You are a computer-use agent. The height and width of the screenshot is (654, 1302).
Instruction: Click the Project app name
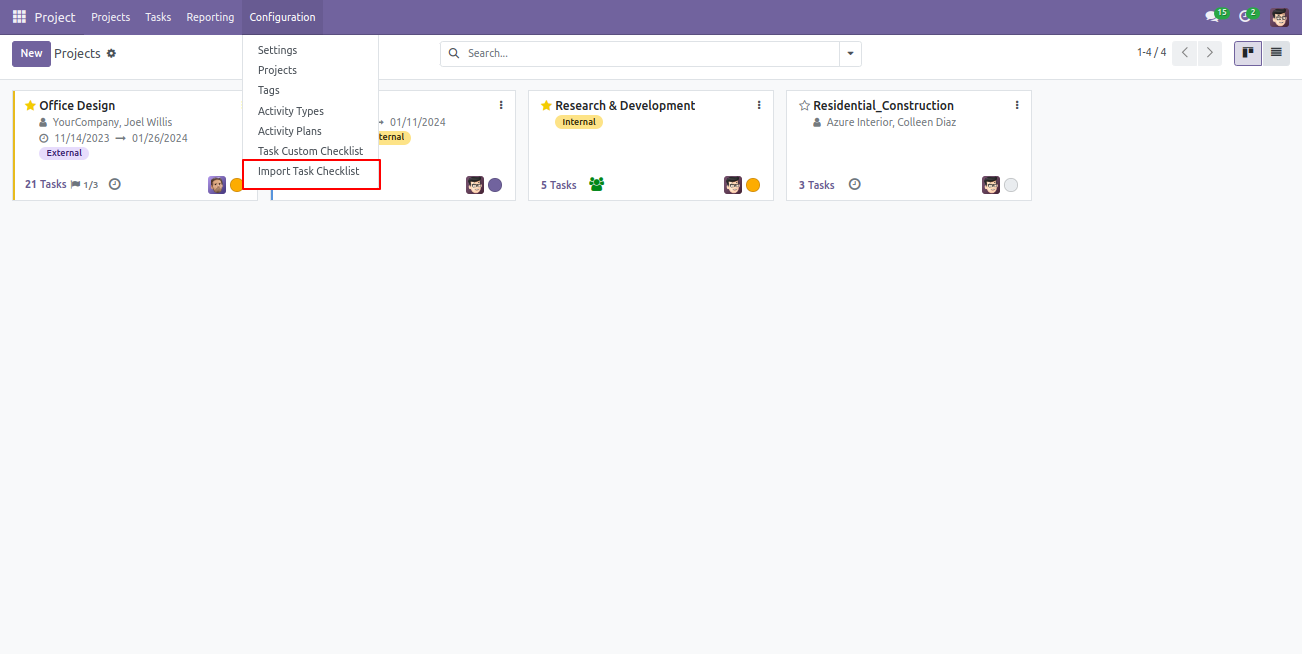coord(55,17)
